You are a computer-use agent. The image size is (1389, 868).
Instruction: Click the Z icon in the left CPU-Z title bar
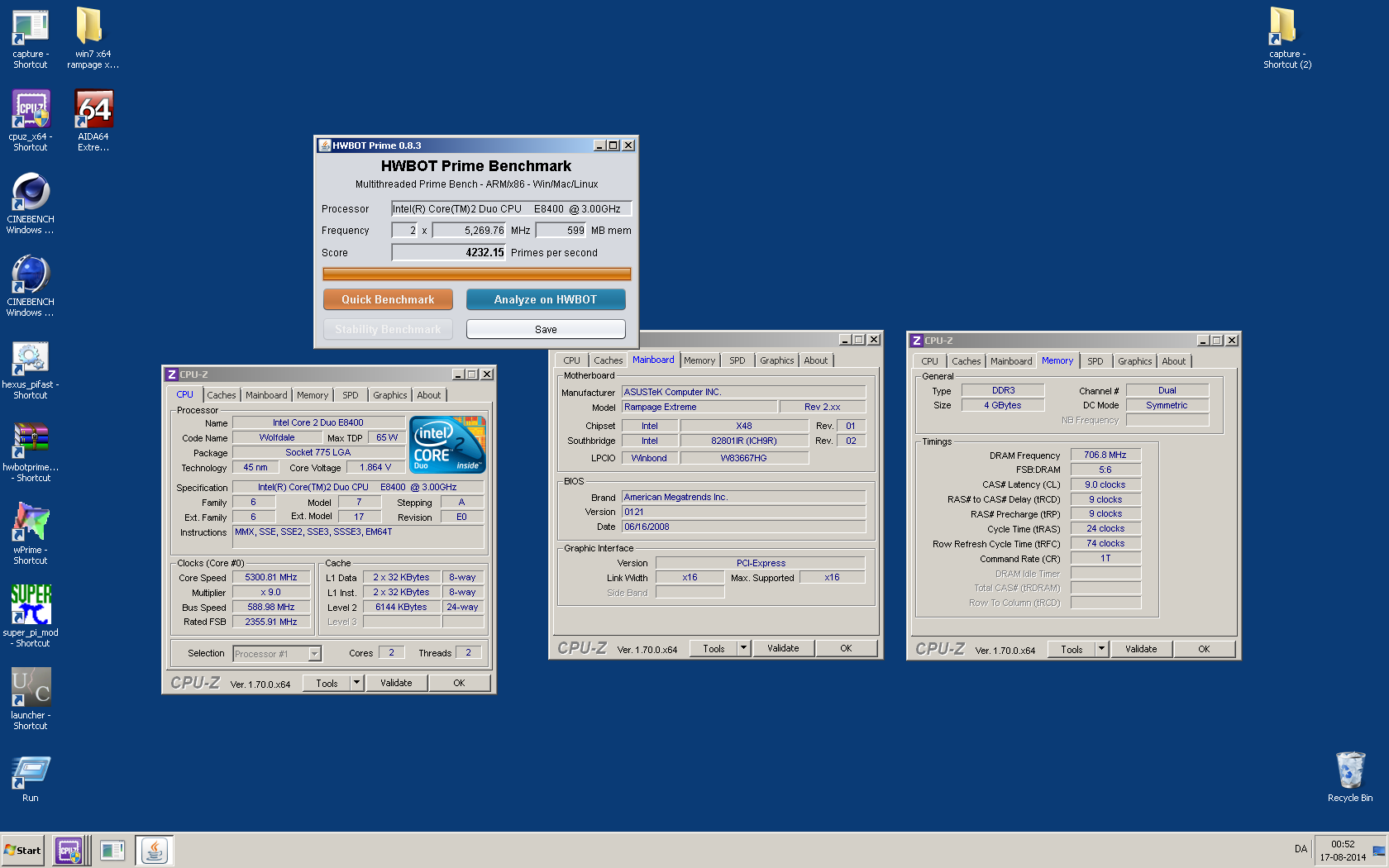point(172,374)
